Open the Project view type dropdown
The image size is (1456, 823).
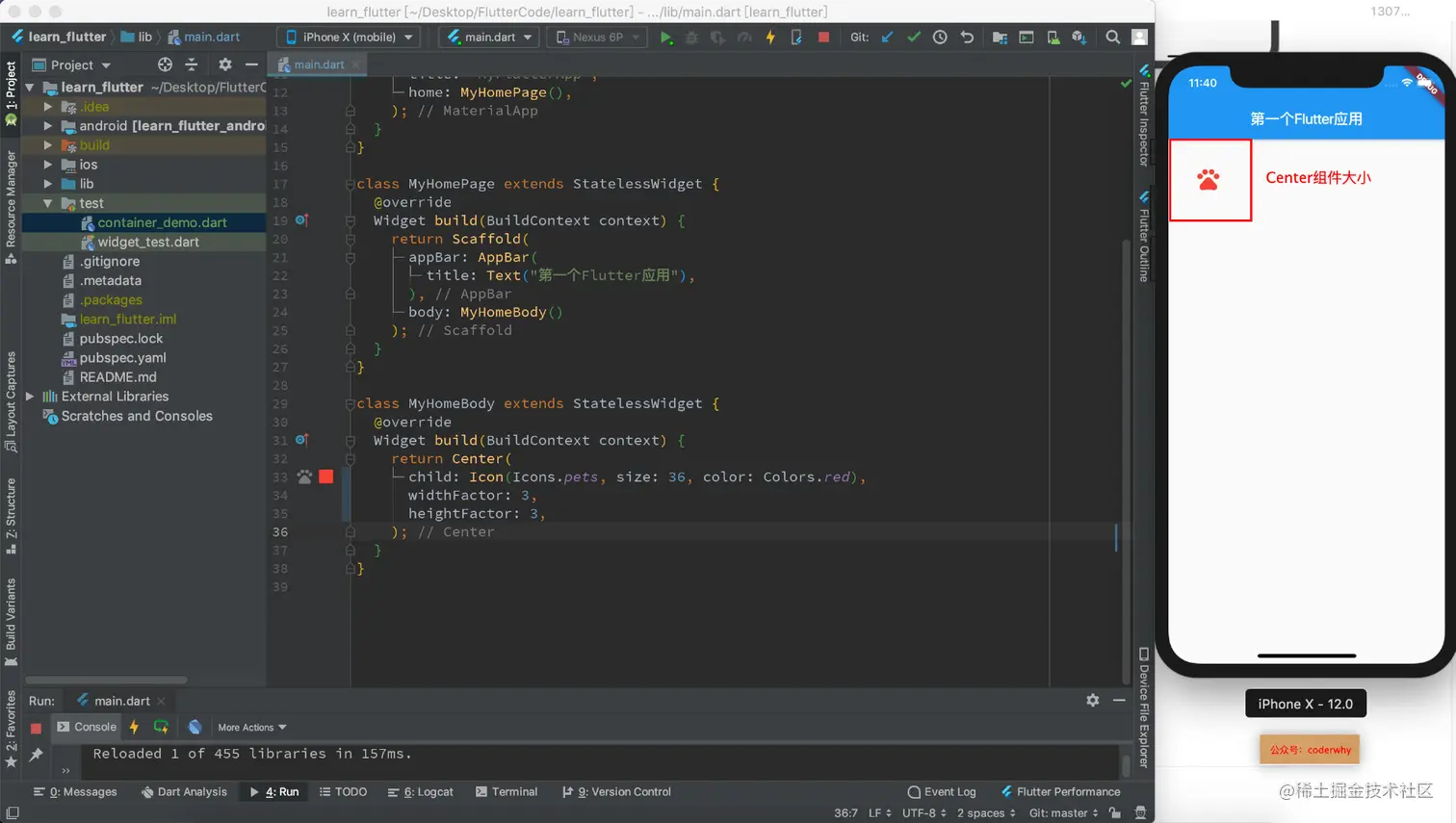(71, 64)
